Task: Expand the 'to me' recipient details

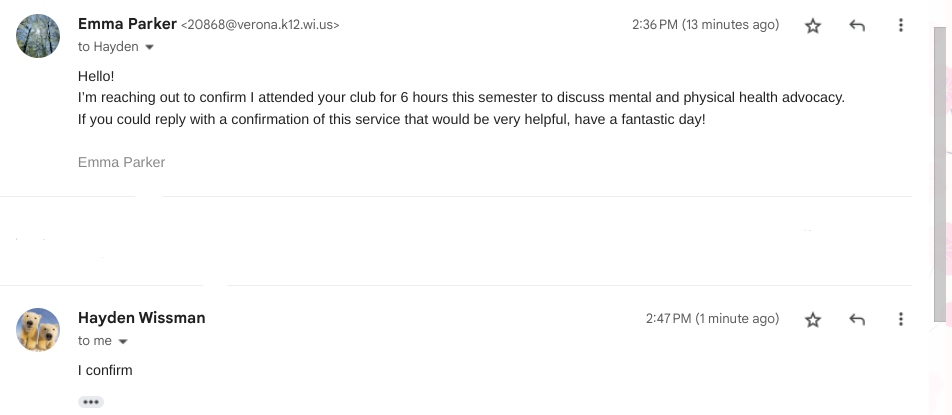Action: (123, 341)
